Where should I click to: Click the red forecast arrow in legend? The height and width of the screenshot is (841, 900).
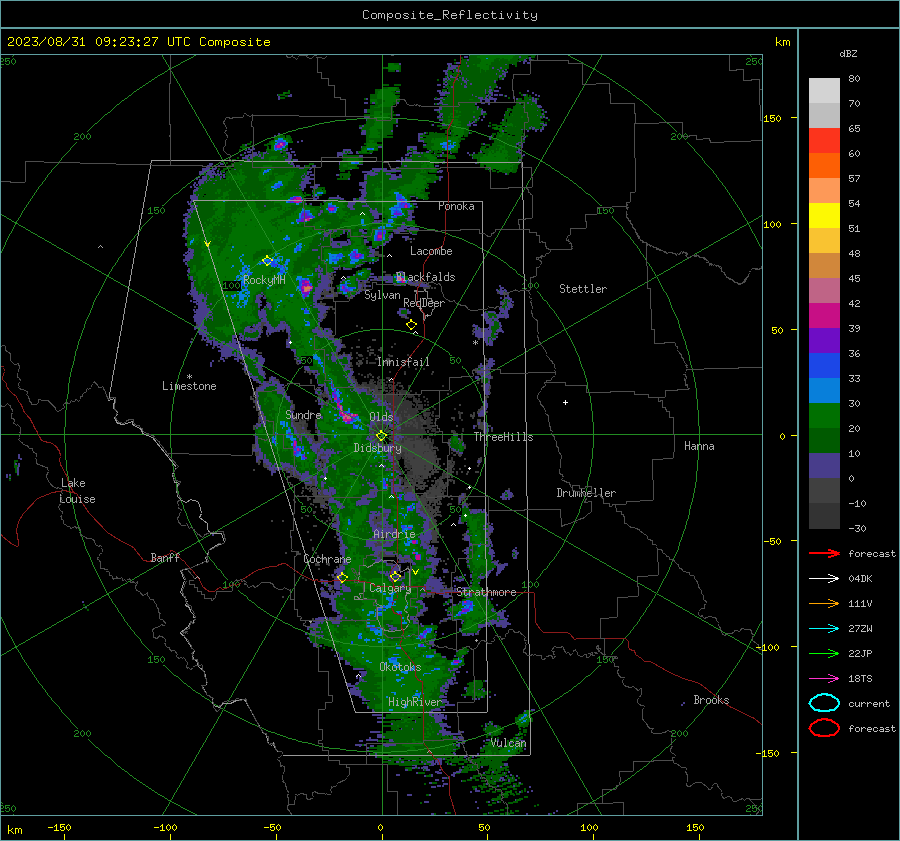click(x=824, y=553)
